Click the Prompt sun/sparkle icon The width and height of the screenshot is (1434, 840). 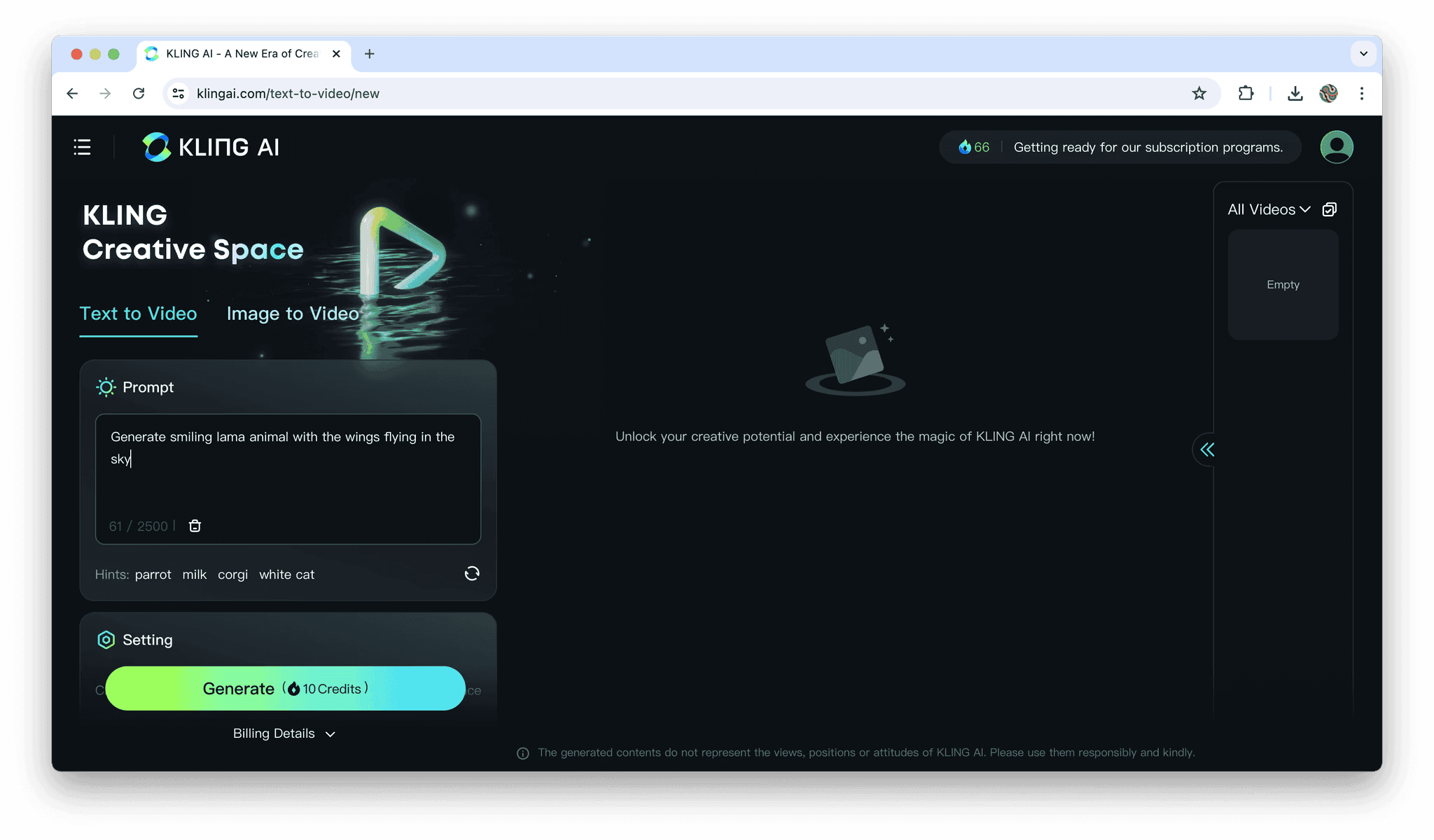pyautogui.click(x=104, y=387)
